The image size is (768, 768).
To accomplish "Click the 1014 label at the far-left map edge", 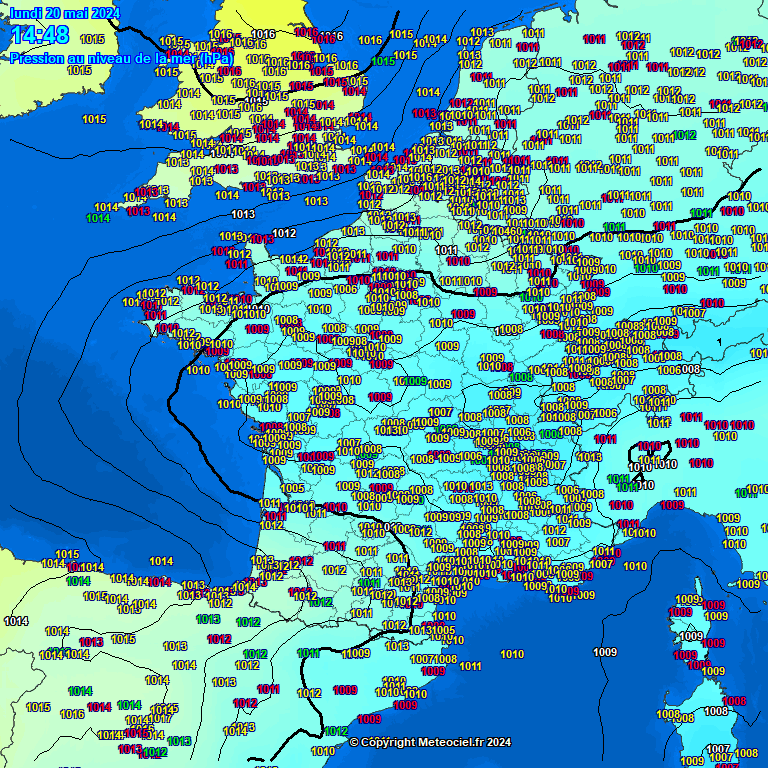I will coord(16,621).
